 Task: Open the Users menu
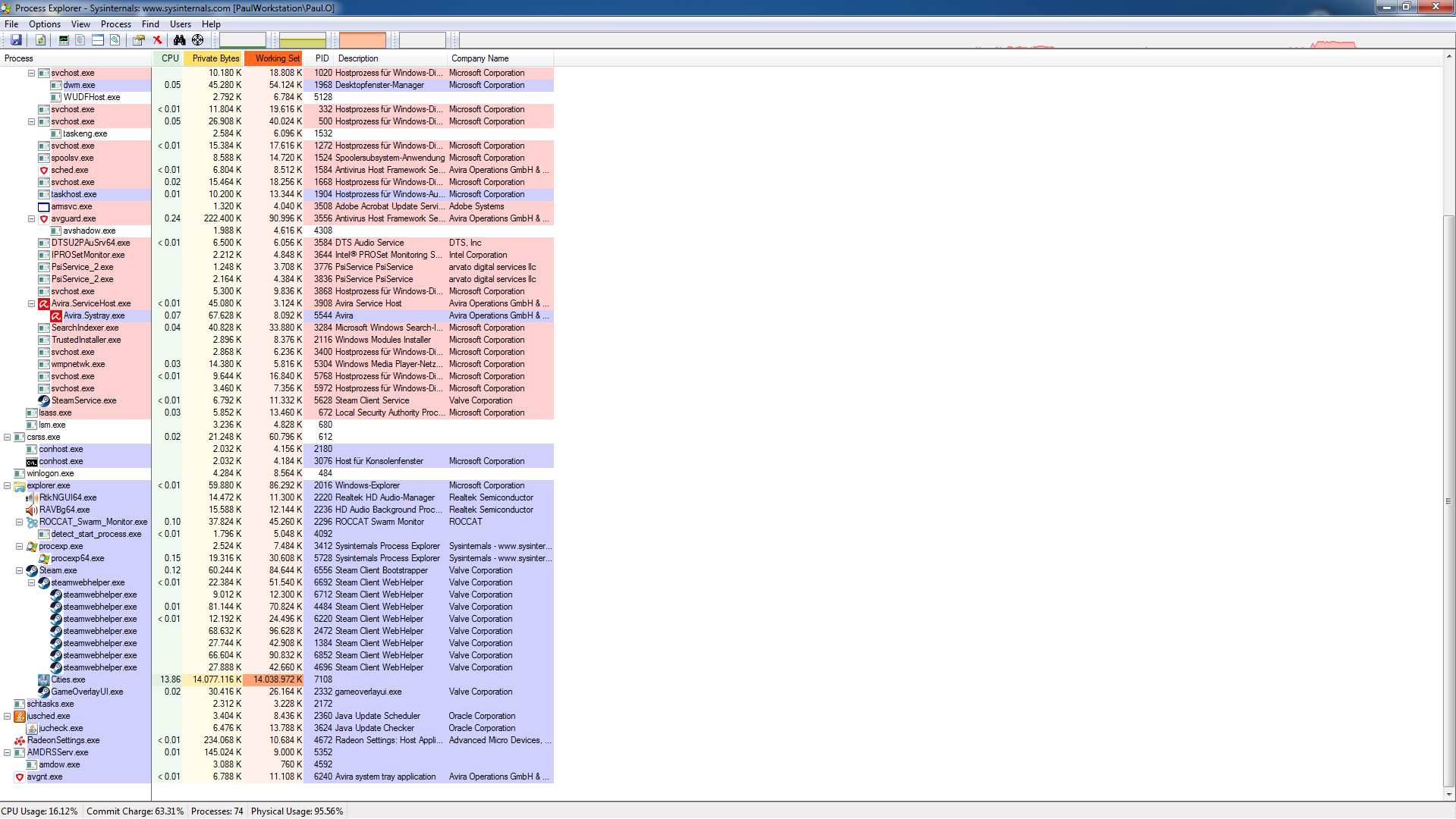point(181,24)
